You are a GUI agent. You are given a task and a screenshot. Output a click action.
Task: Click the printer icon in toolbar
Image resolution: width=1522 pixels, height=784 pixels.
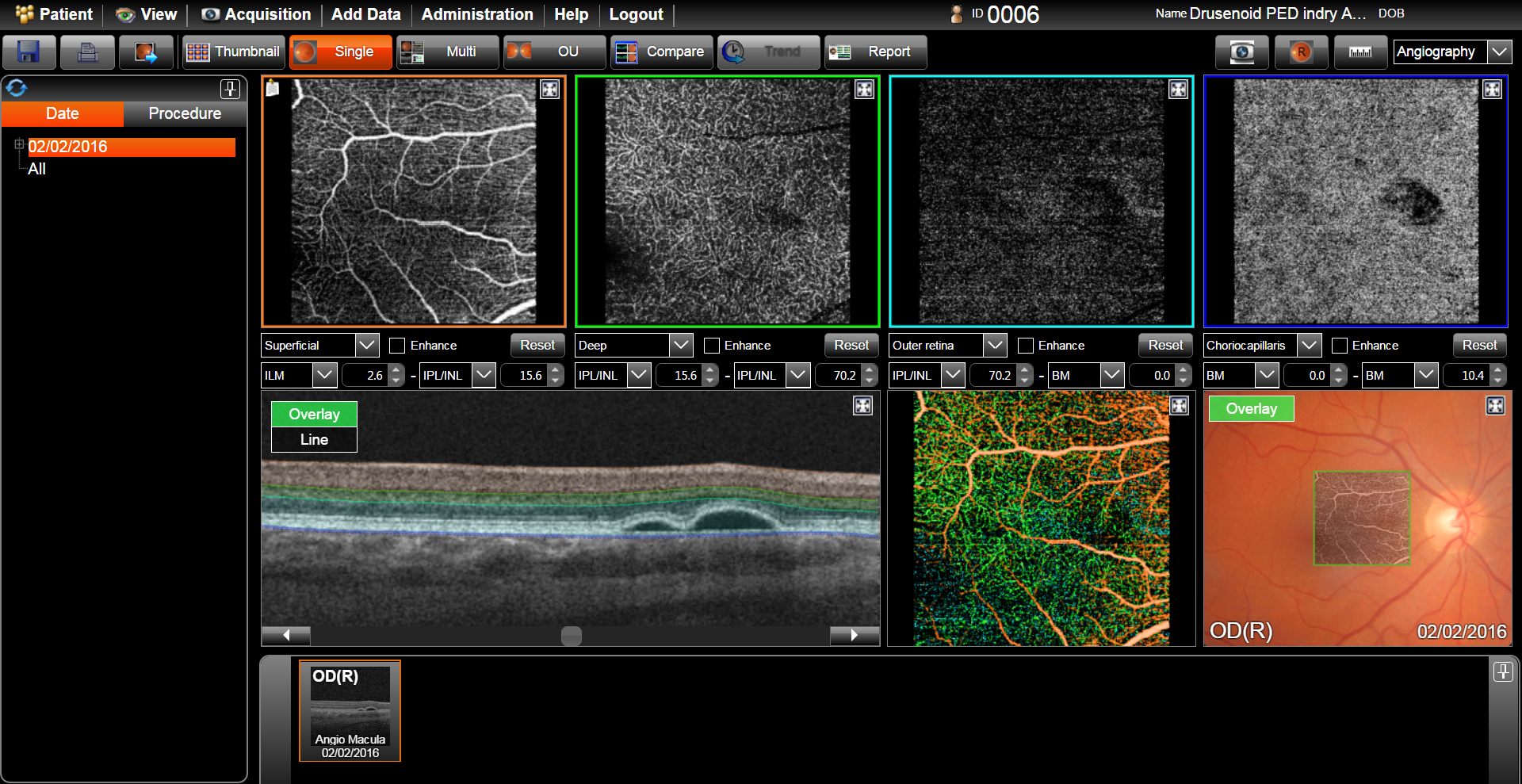click(x=87, y=52)
